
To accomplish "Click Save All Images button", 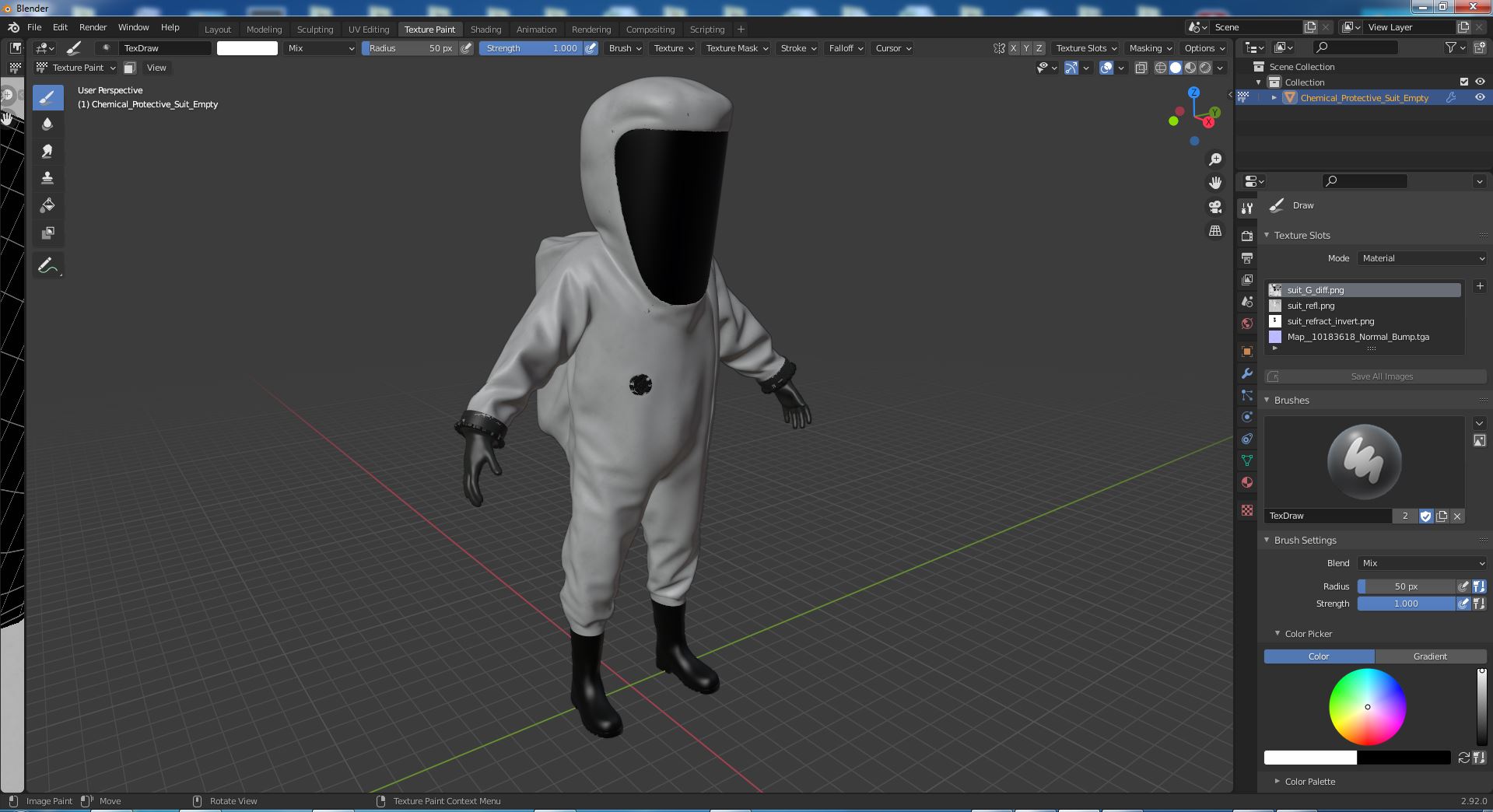I will tap(1376, 376).
